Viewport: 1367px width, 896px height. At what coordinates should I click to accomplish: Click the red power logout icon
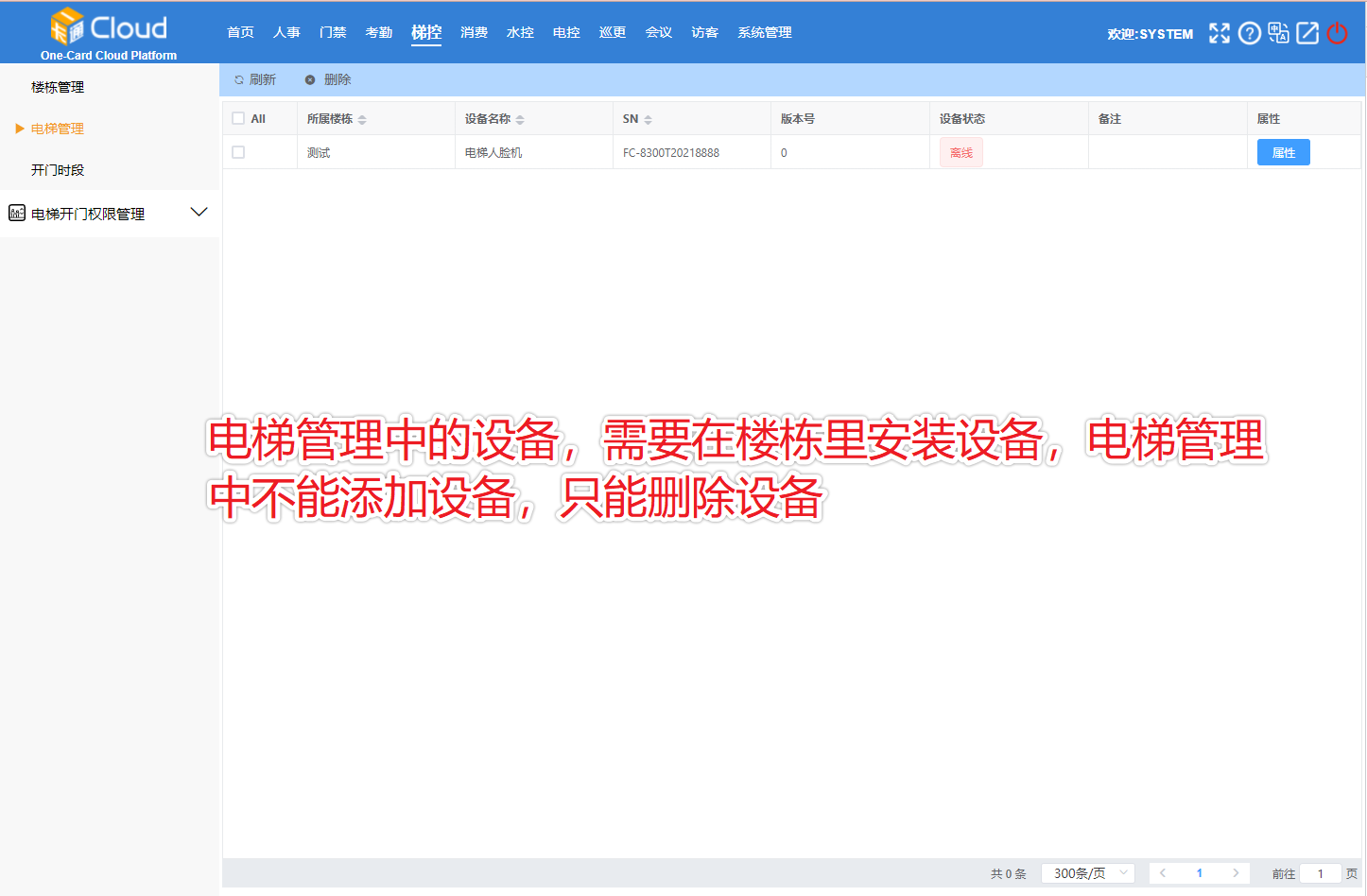pos(1337,33)
